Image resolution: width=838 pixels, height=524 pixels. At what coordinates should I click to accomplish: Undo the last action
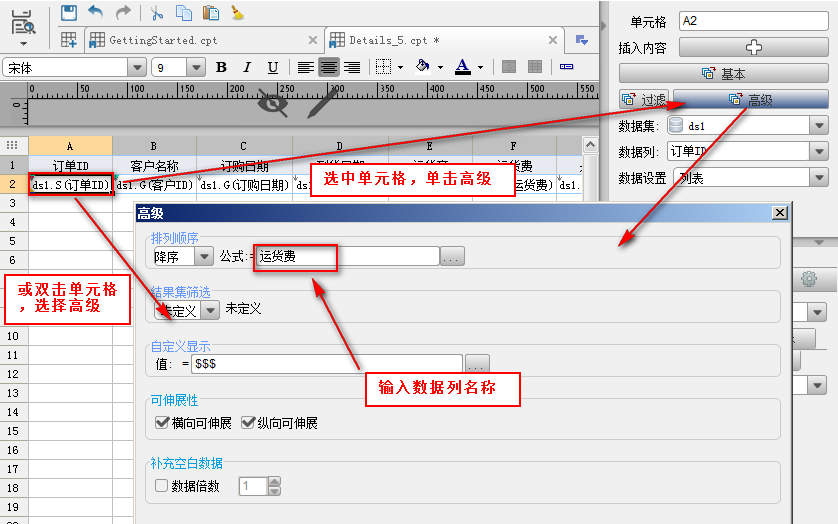96,13
